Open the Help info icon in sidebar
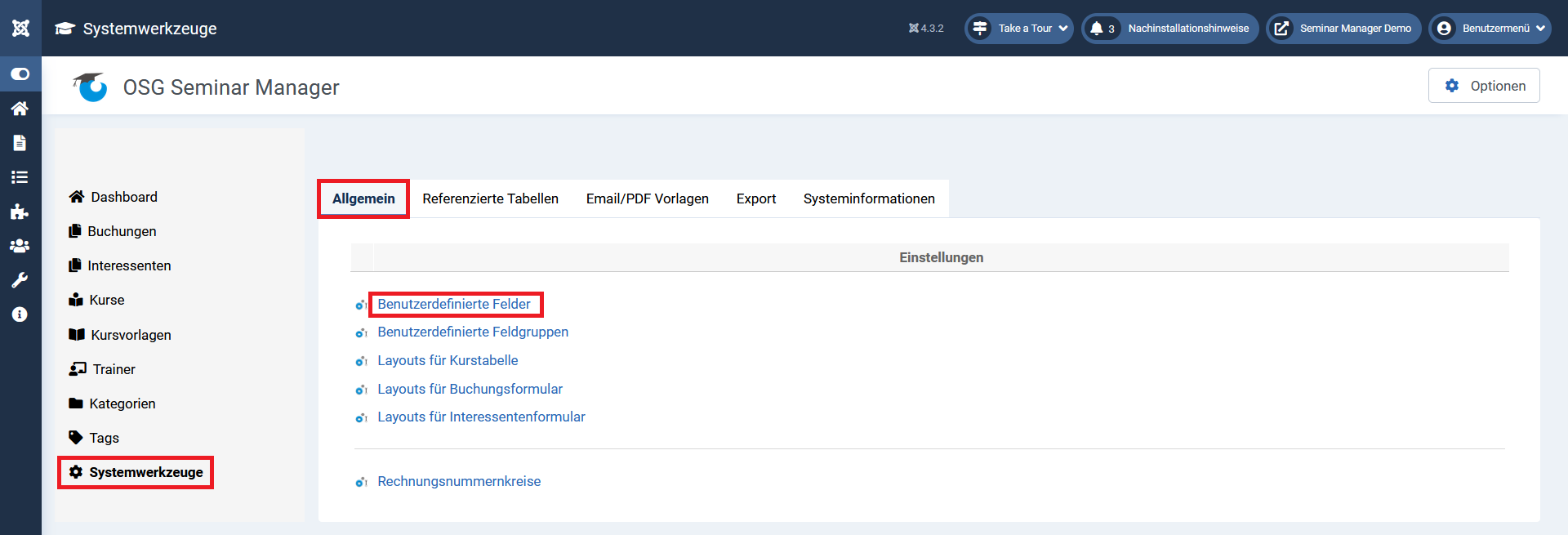1568x535 pixels. coord(20,314)
